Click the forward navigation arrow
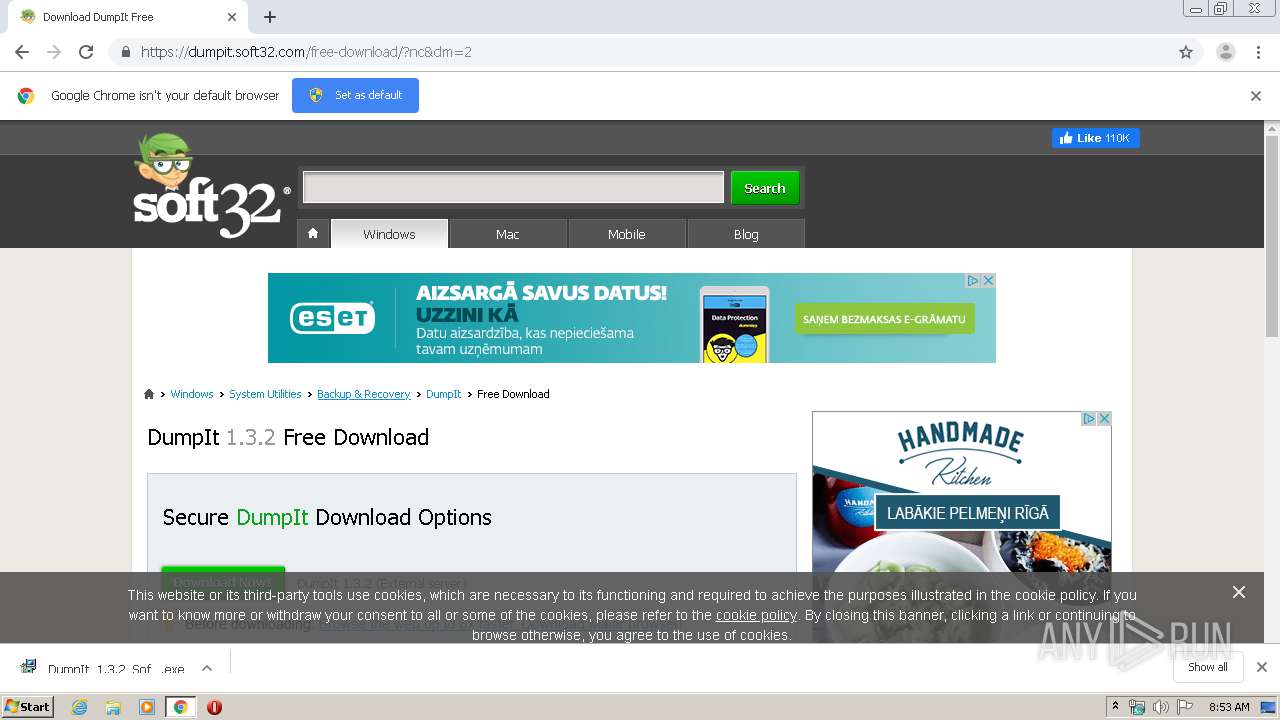Screen dimensions: 1280x720 [x=54, y=52]
